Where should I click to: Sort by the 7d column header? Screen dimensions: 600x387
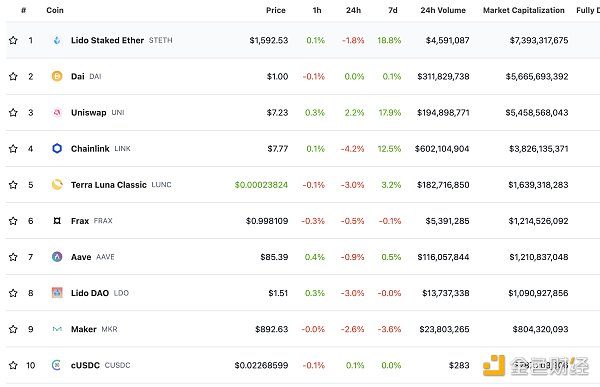pos(393,10)
